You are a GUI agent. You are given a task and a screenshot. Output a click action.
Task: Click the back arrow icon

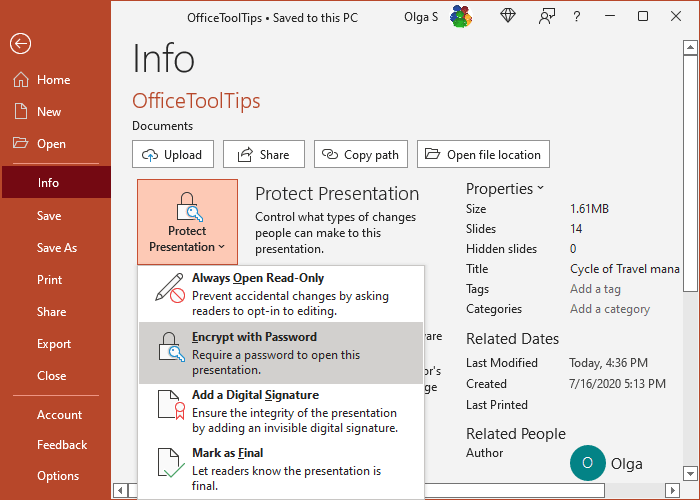(20, 43)
